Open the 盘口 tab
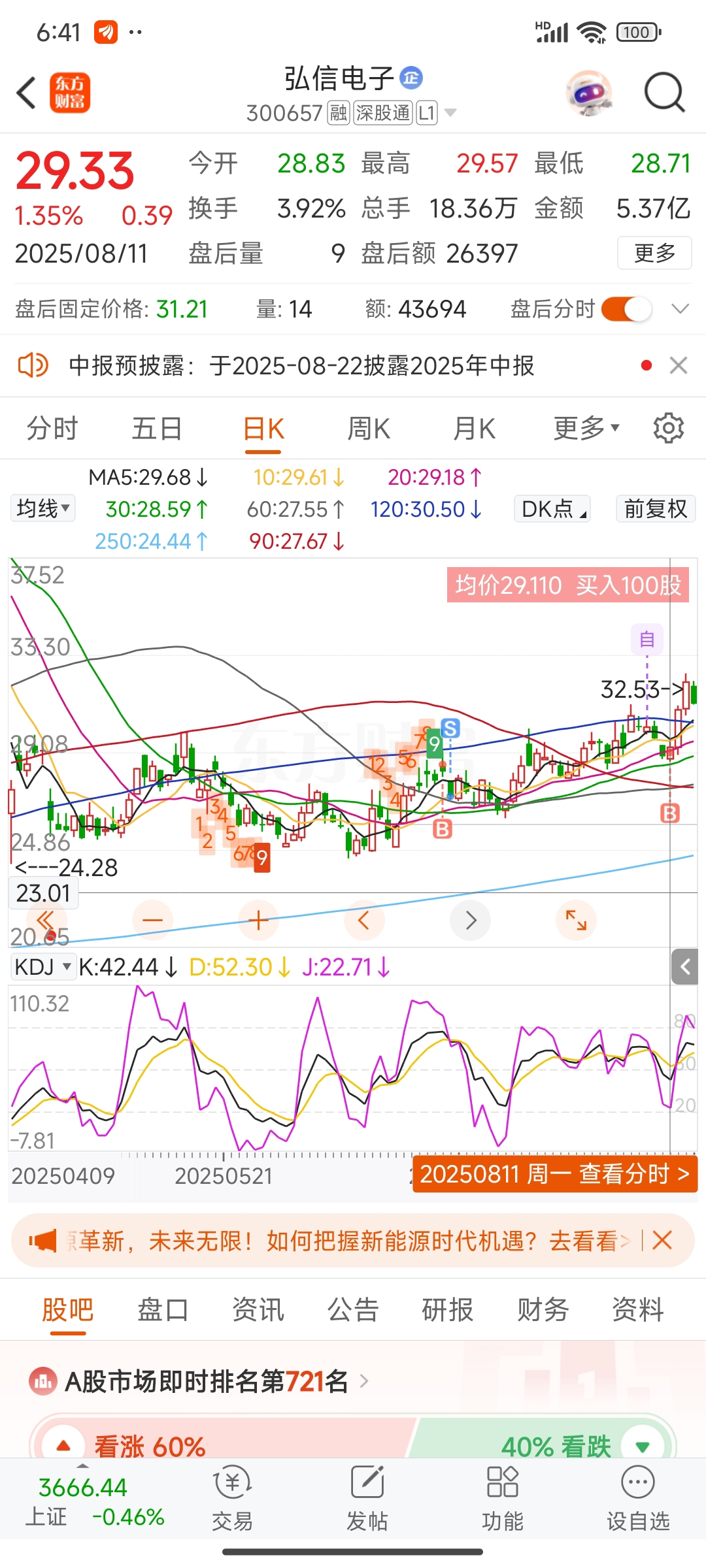 click(x=163, y=1309)
